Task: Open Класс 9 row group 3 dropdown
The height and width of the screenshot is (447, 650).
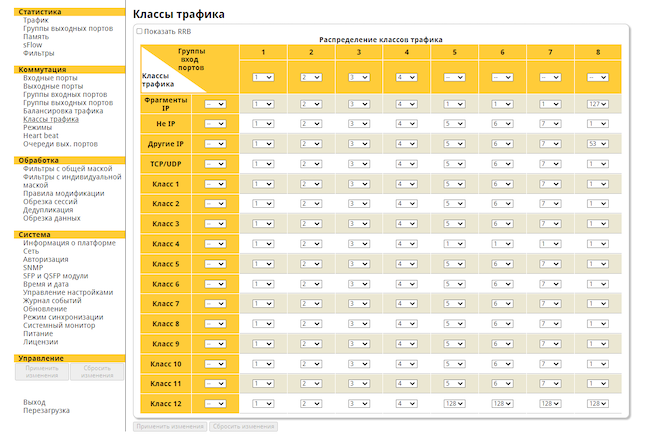Action: [359, 344]
